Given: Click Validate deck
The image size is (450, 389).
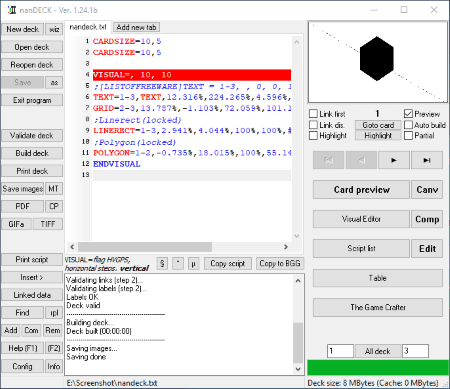Looking at the screenshot, I should point(32,135).
